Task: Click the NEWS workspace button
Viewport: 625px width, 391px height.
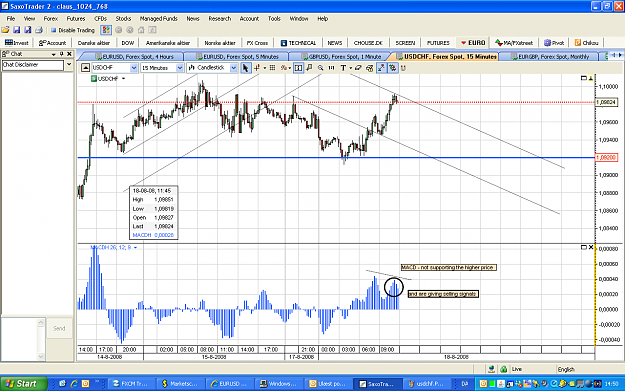Action: 334,43
